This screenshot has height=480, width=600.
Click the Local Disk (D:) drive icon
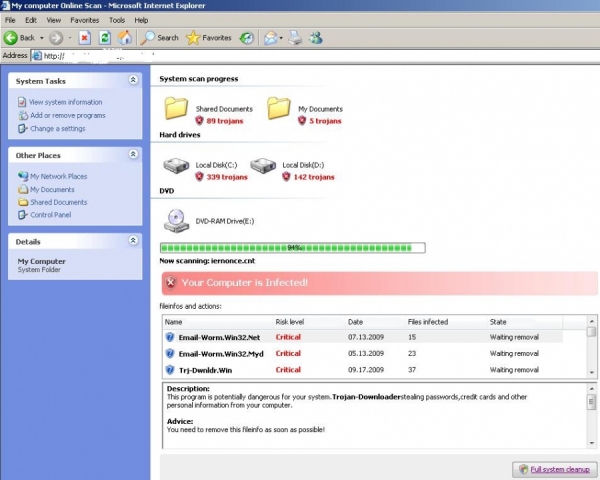263,166
